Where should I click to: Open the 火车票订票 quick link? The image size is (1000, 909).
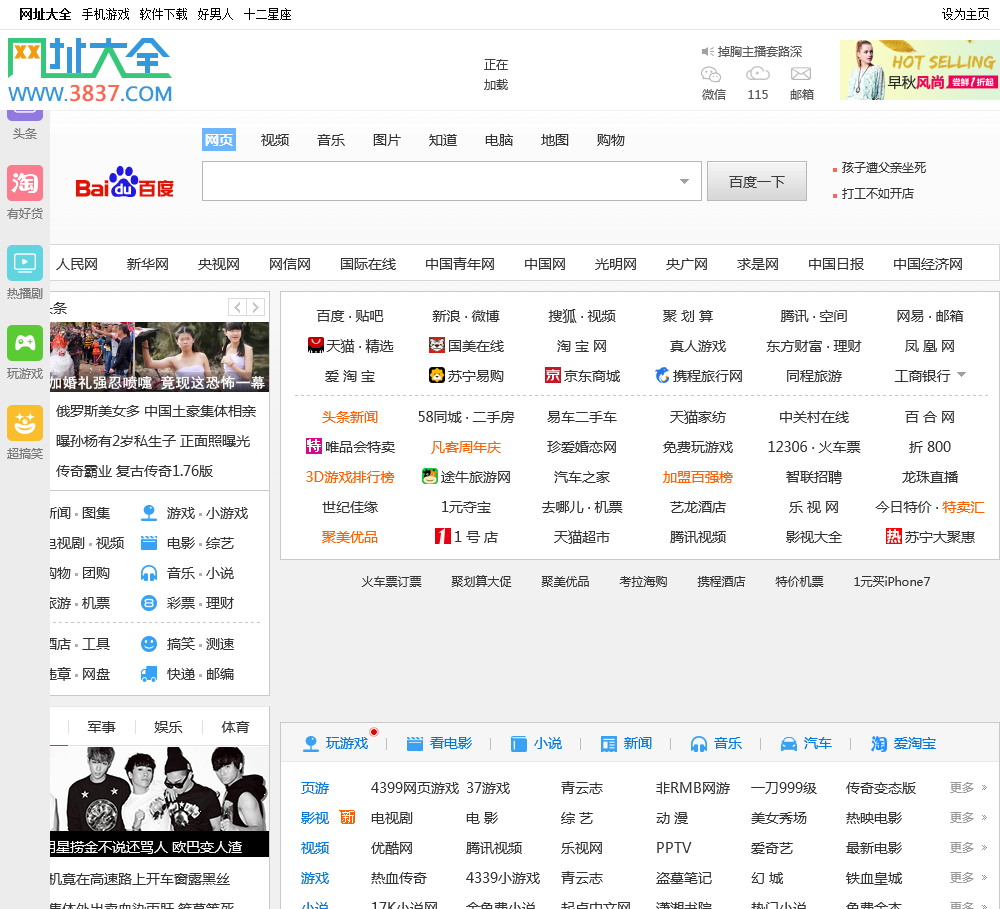coord(392,581)
